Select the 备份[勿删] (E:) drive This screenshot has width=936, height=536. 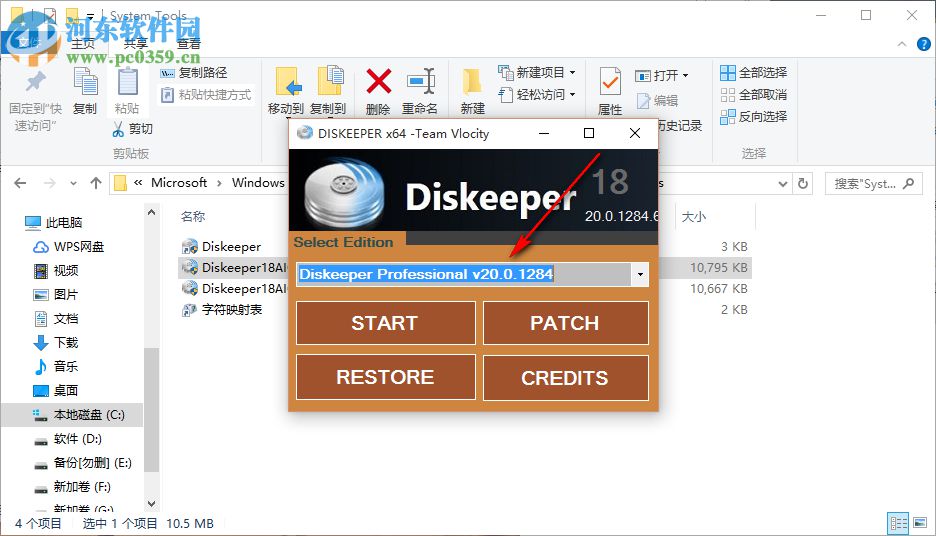(x=83, y=463)
